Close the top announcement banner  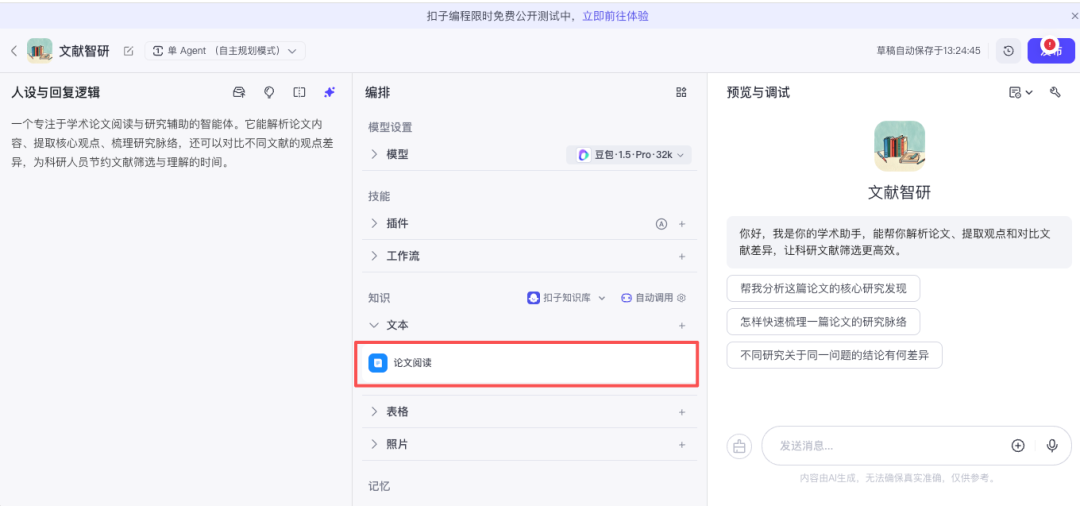(1073, 14)
